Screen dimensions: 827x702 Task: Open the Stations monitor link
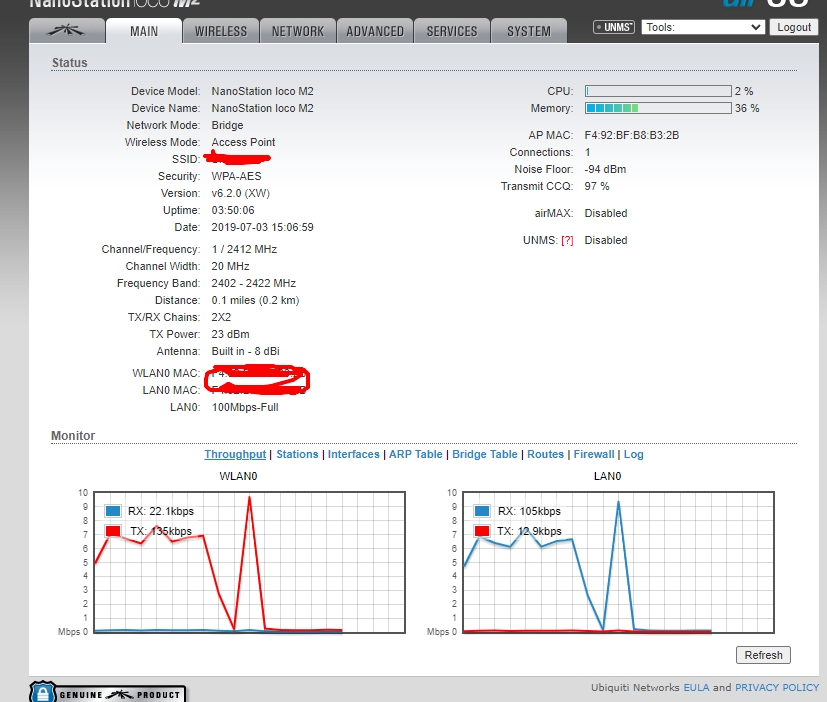click(297, 454)
